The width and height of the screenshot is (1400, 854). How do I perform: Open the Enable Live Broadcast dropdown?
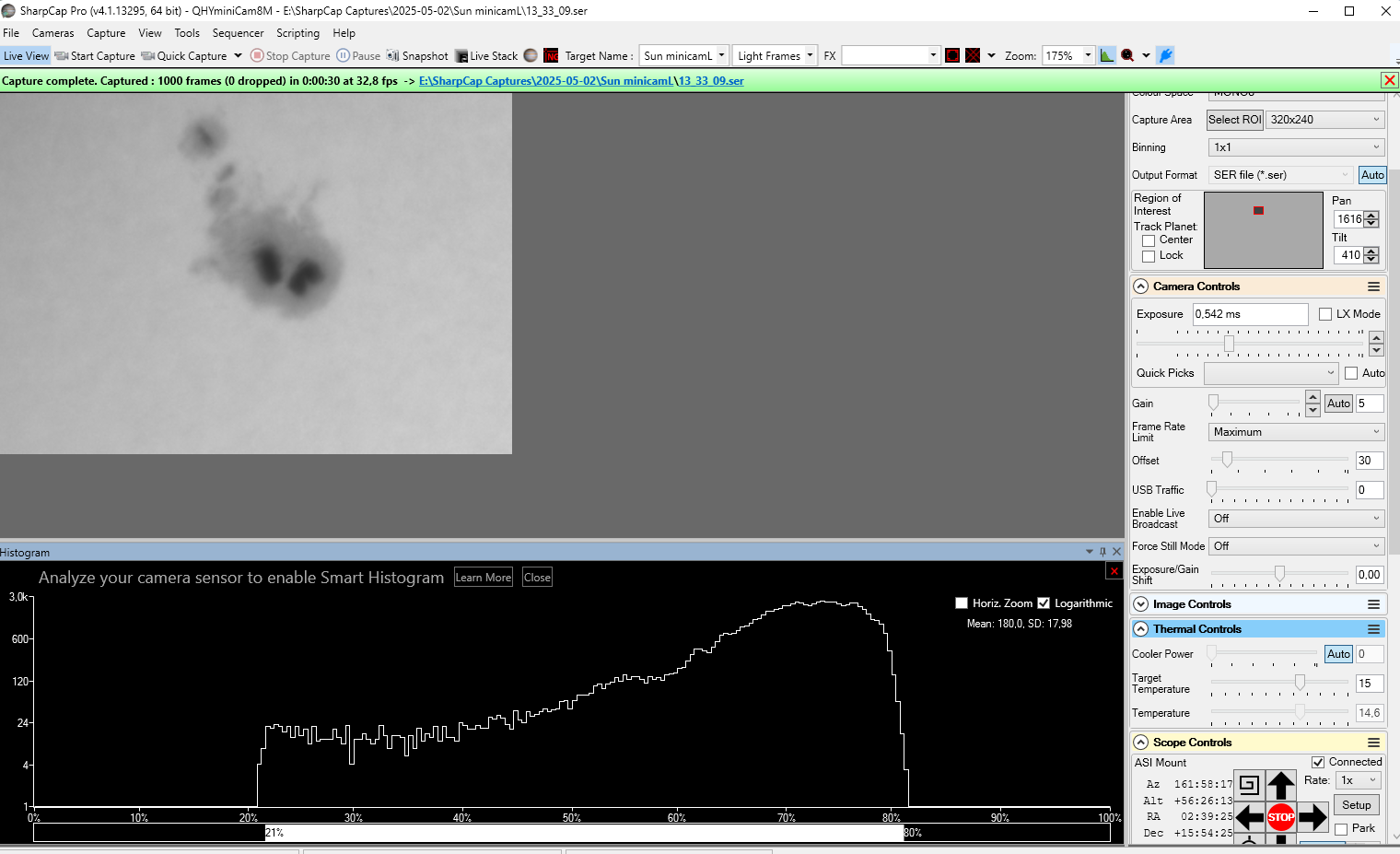[x=1296, y=519]
